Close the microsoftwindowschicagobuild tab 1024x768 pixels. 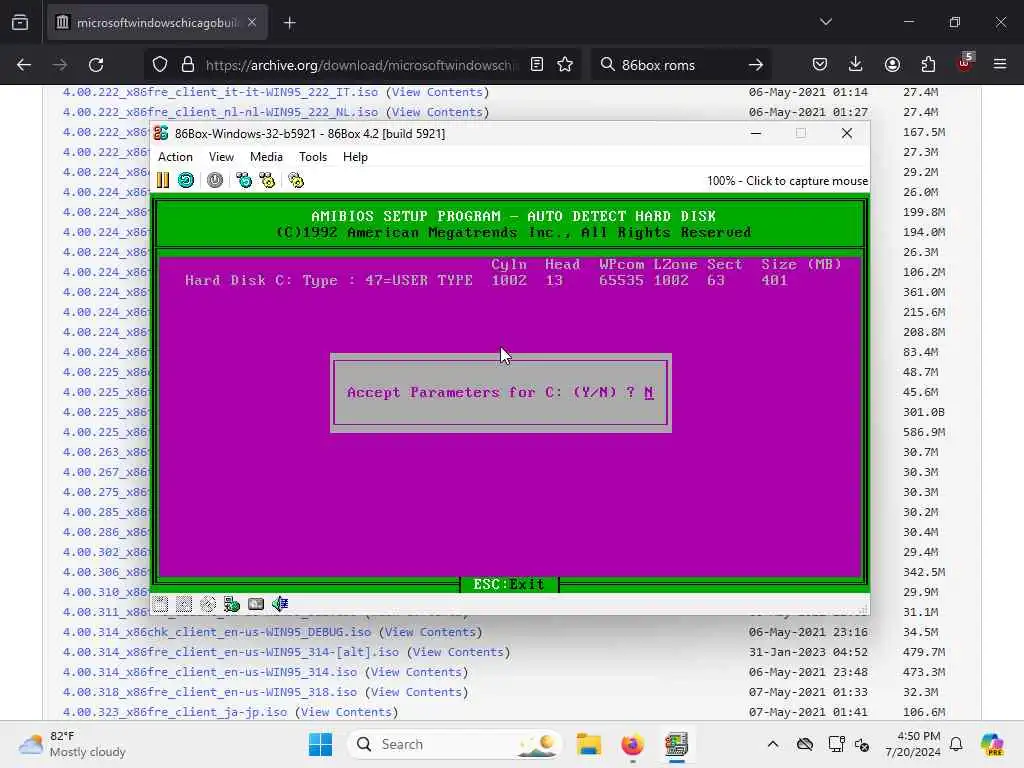pyautogui.click(x=252, y=23)
